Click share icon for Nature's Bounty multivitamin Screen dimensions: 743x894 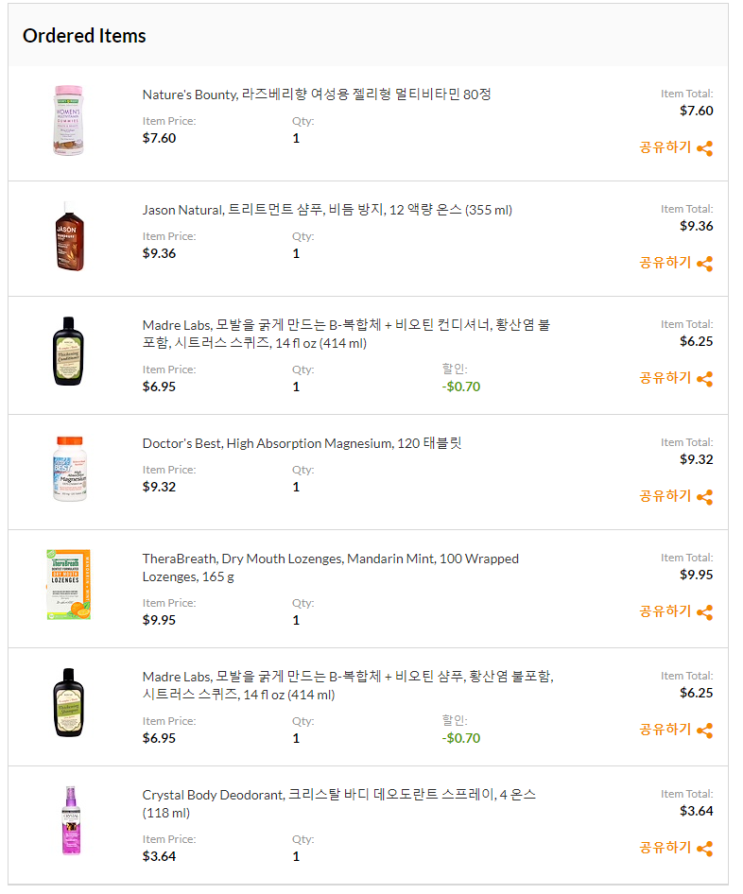[705, 148]
